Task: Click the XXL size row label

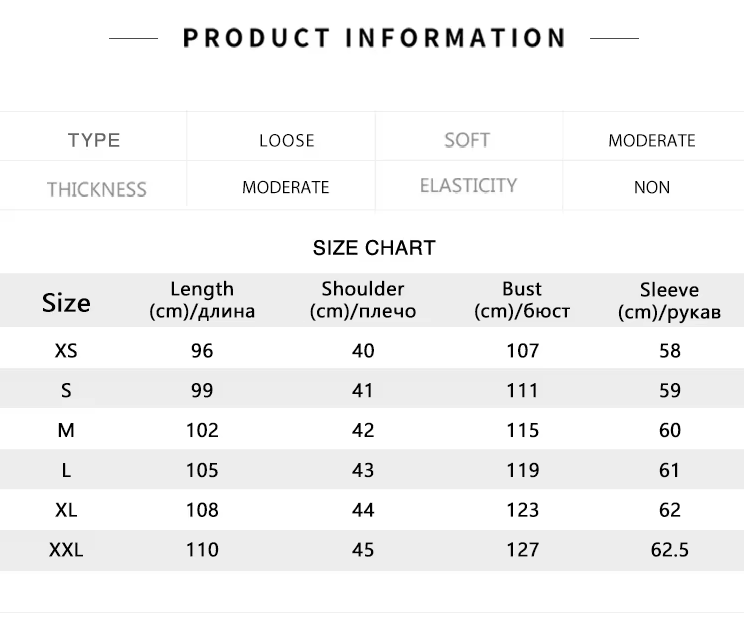Action: [66, 550]
